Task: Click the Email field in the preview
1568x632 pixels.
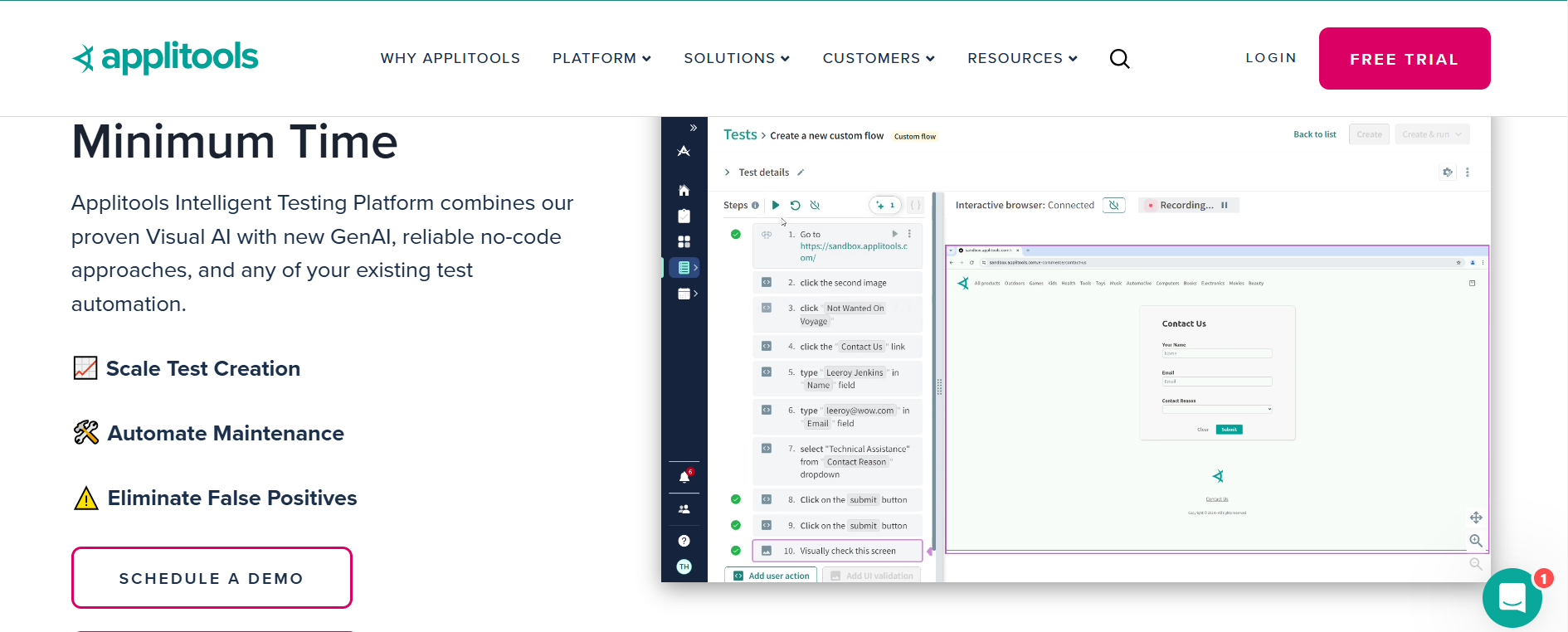Action: [1217, 382]
